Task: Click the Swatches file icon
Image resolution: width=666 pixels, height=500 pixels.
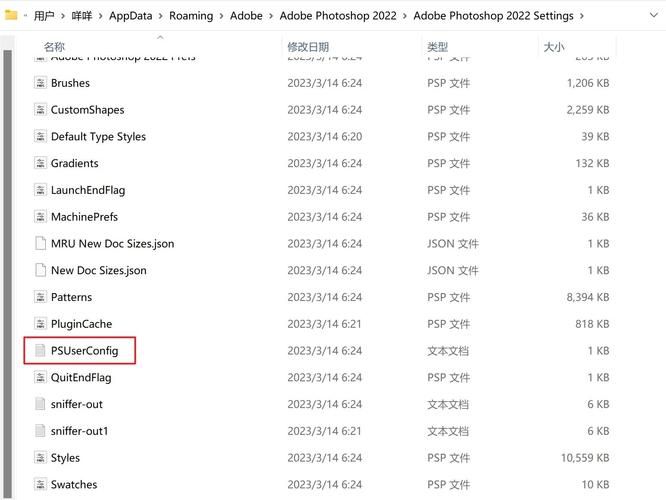Action: coord(40,484)
